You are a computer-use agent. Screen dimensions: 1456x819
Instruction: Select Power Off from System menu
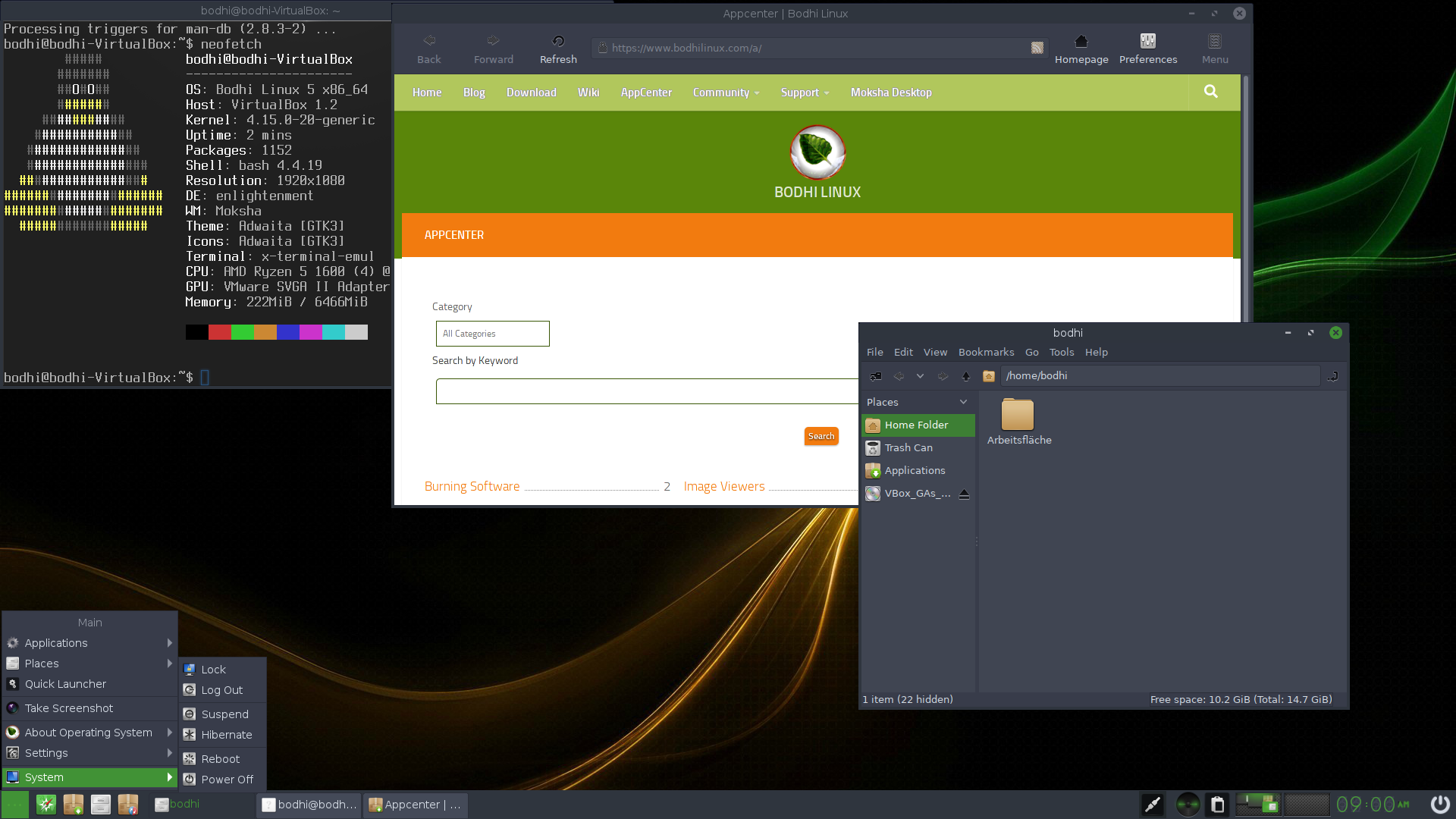coord(227,779)
